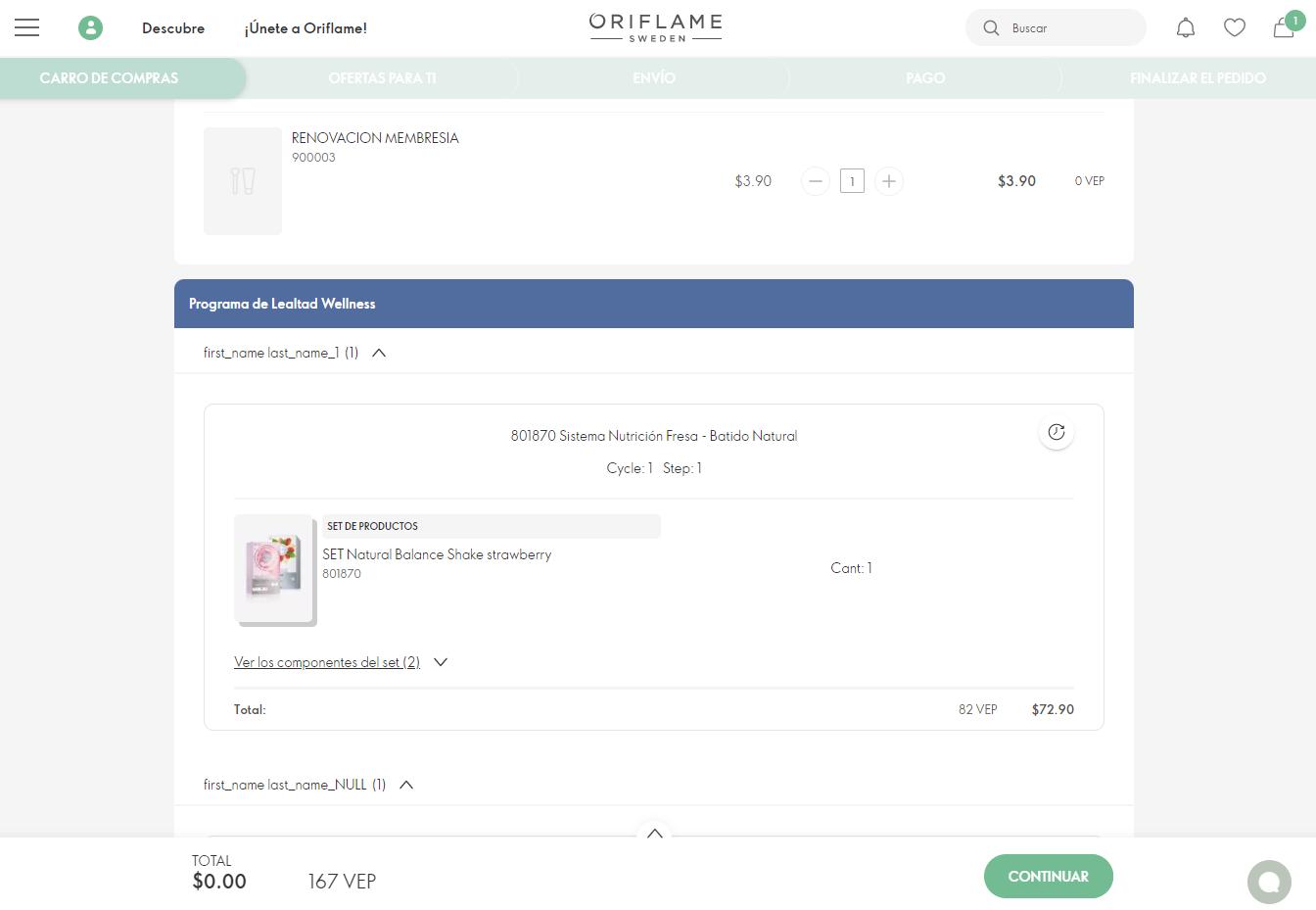Decrease quantity of Renovacion Membresia
This screenshot has width=1316, height=910.
pyautogui.click(x=815, y=181)
